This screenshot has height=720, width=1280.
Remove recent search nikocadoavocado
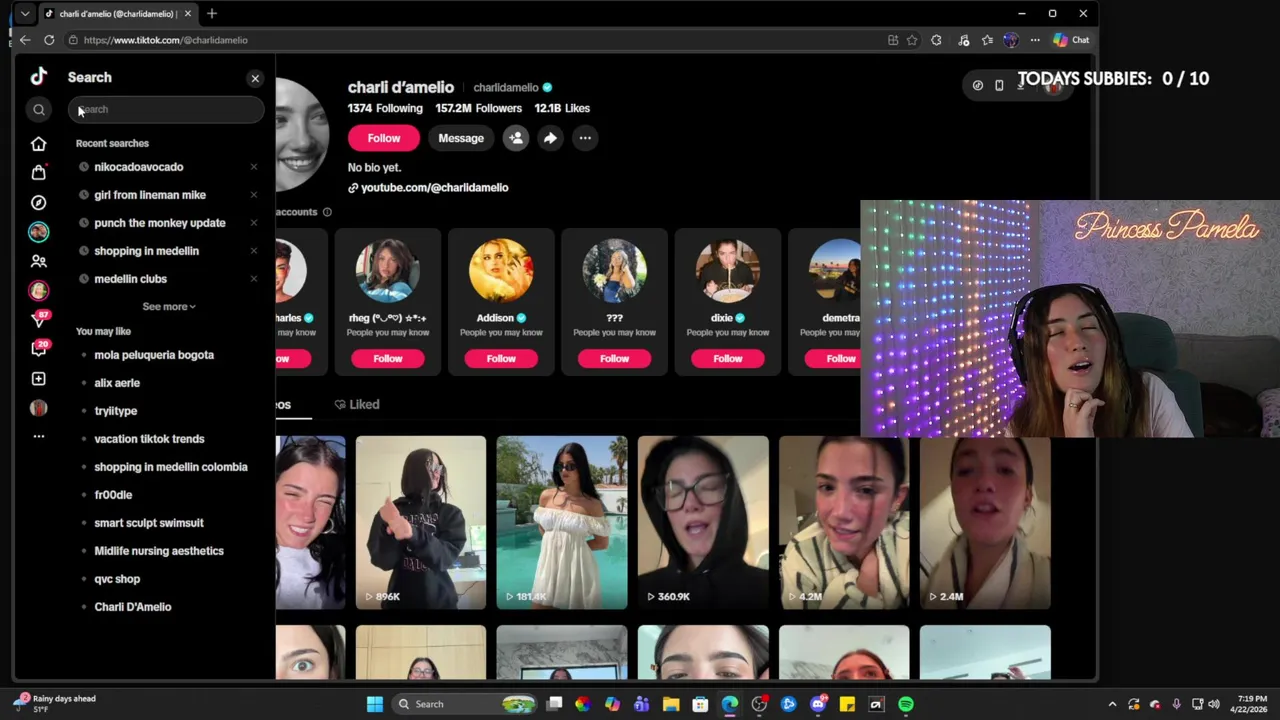coord(254,167)
